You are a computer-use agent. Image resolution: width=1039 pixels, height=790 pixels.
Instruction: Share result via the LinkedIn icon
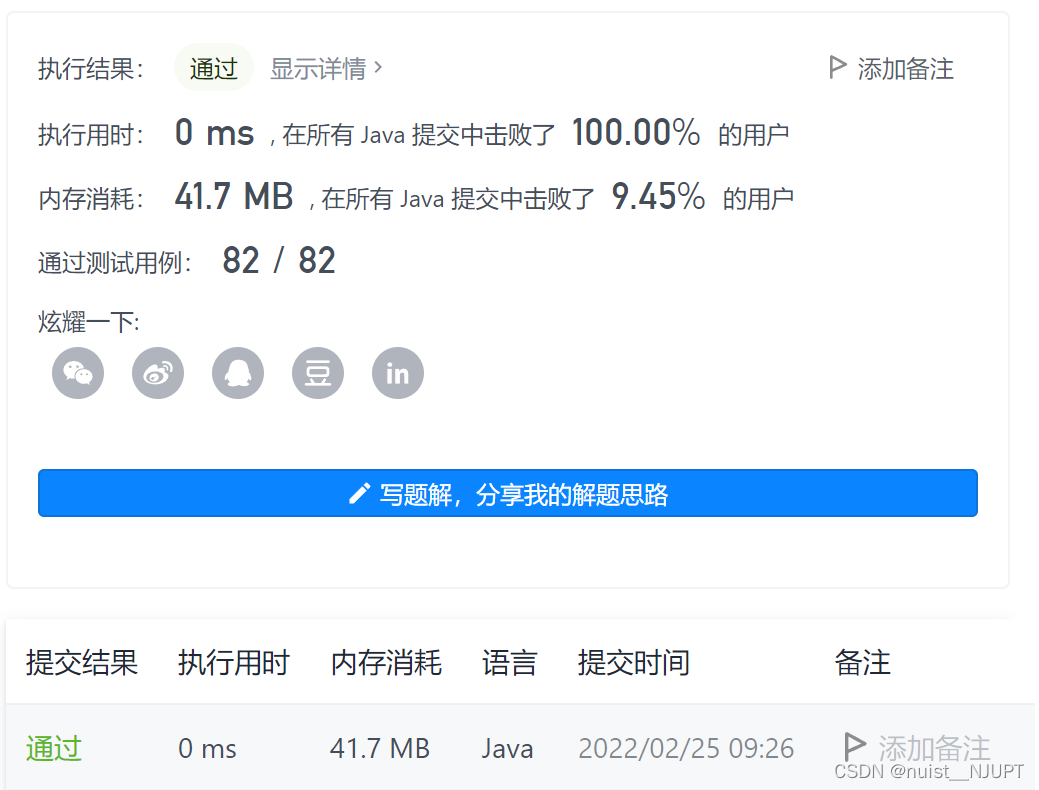tap(397, 372)
